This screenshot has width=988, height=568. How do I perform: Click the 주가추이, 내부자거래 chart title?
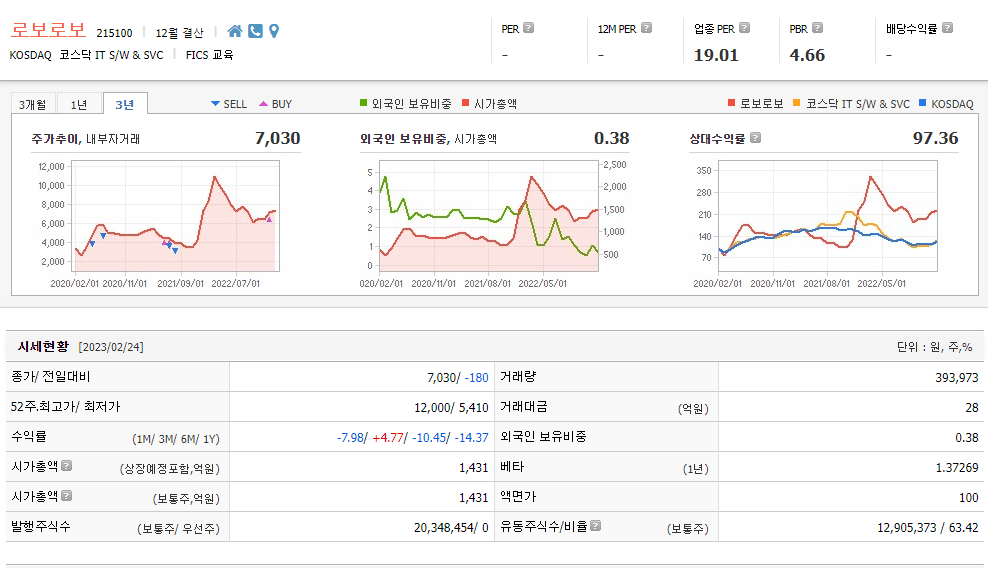tap(86, 139)
